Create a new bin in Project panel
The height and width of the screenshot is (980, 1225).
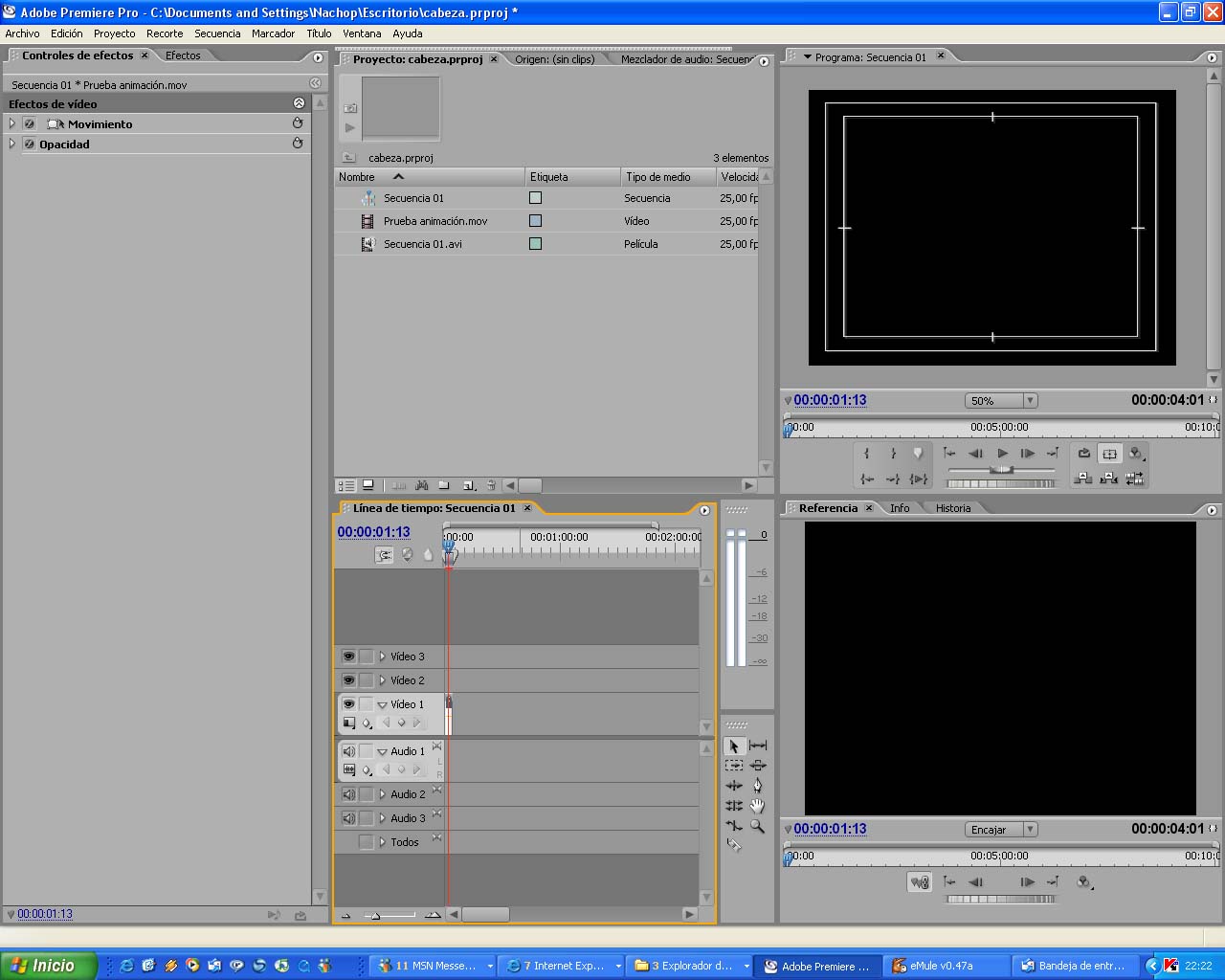444,485
